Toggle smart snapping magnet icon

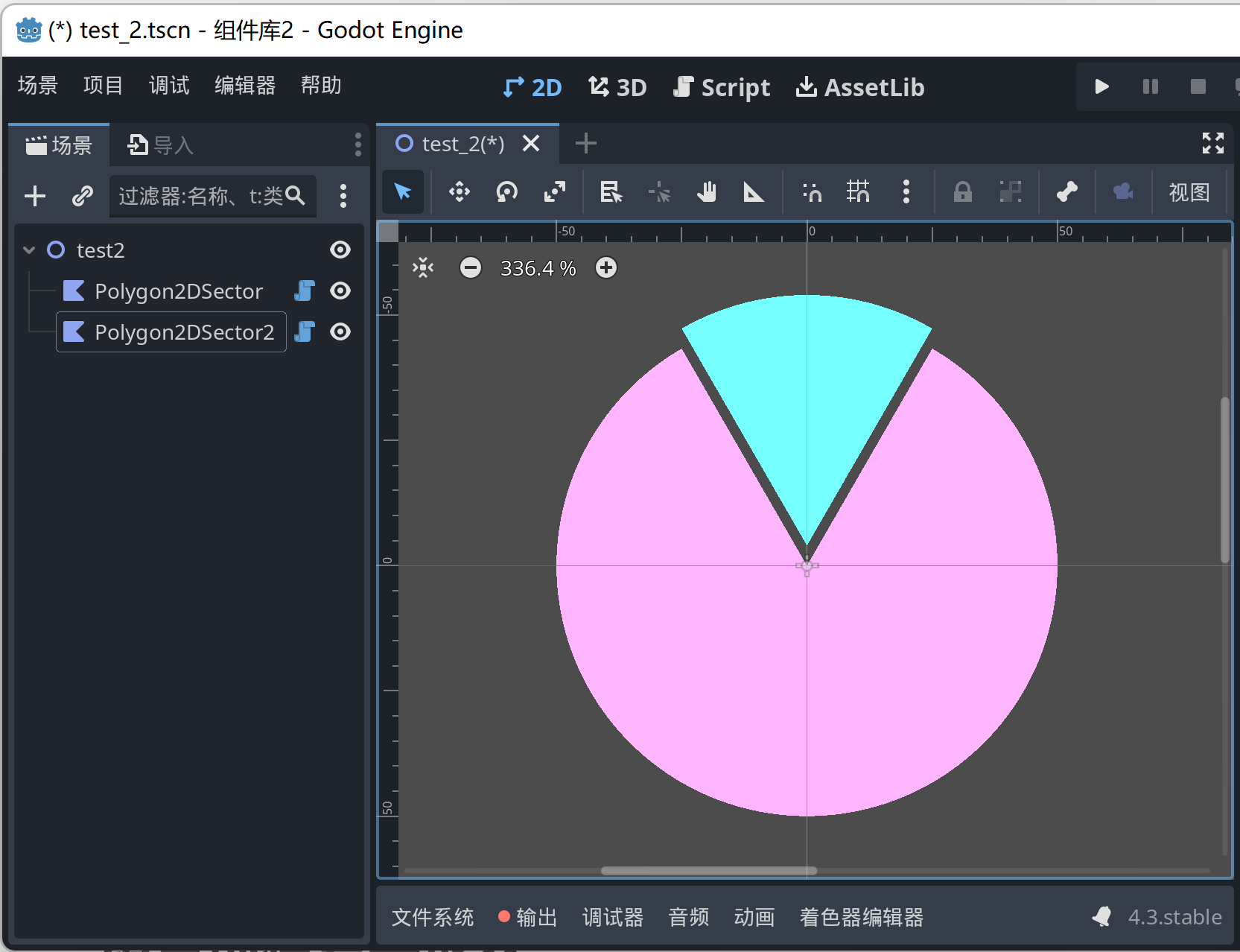[x=812, y=192]
